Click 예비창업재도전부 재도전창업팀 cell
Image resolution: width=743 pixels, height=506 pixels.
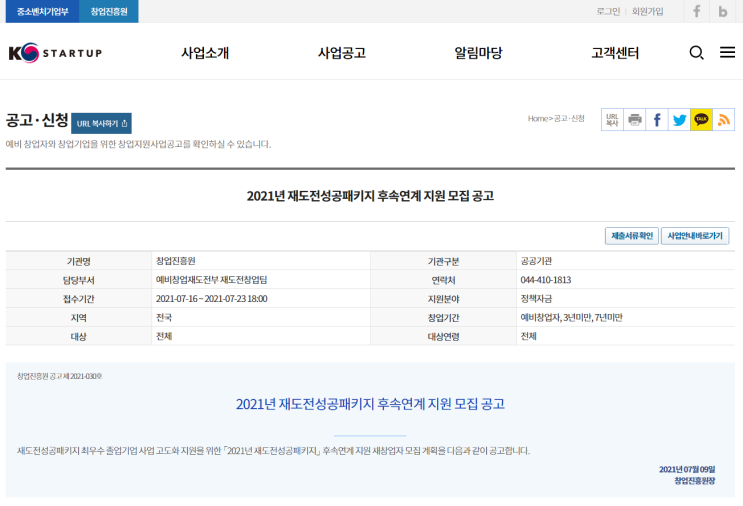point(211,280)
